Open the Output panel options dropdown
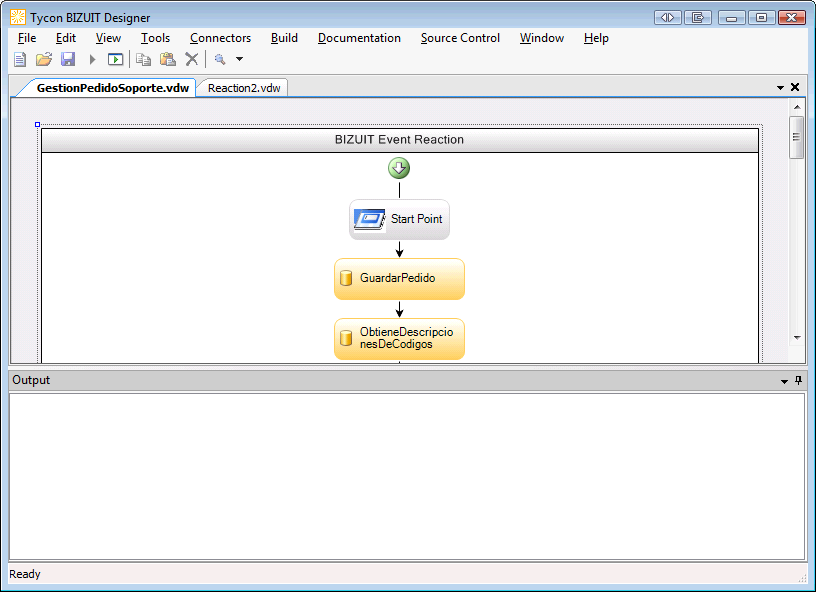 (784, 382)
